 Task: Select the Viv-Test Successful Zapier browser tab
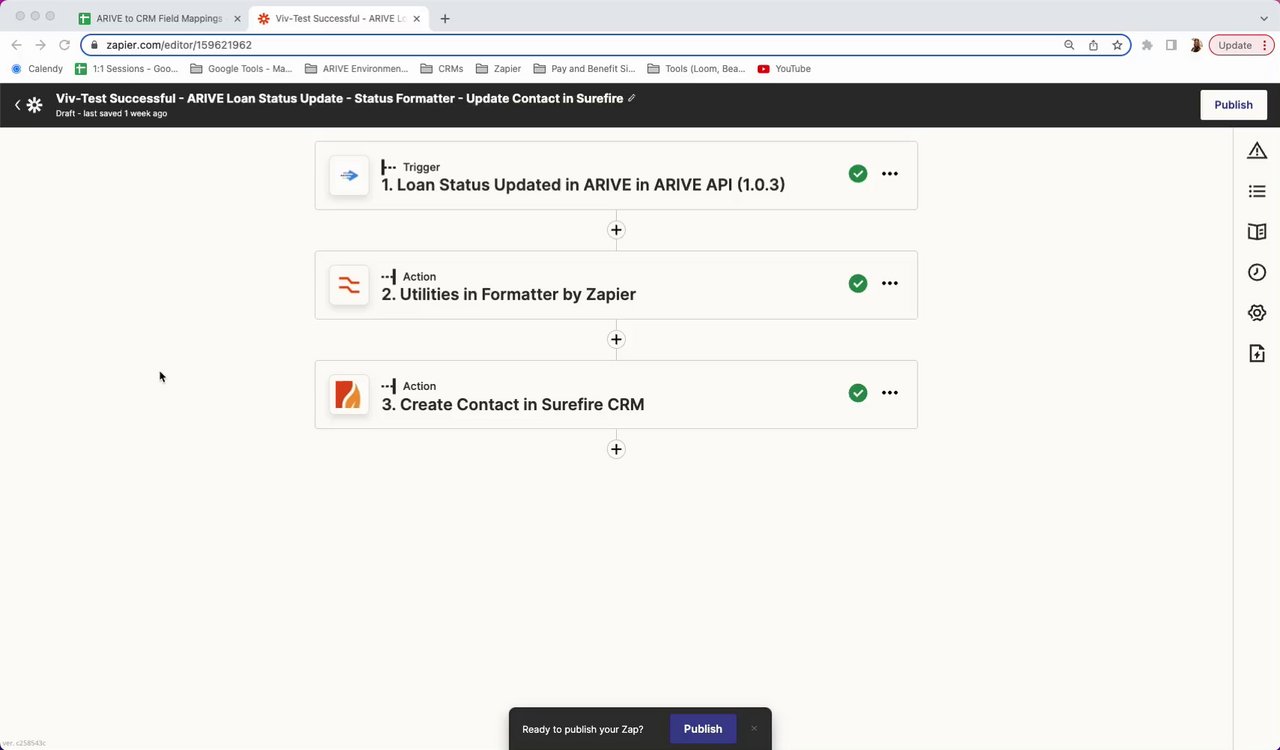(x=337, y=18)
